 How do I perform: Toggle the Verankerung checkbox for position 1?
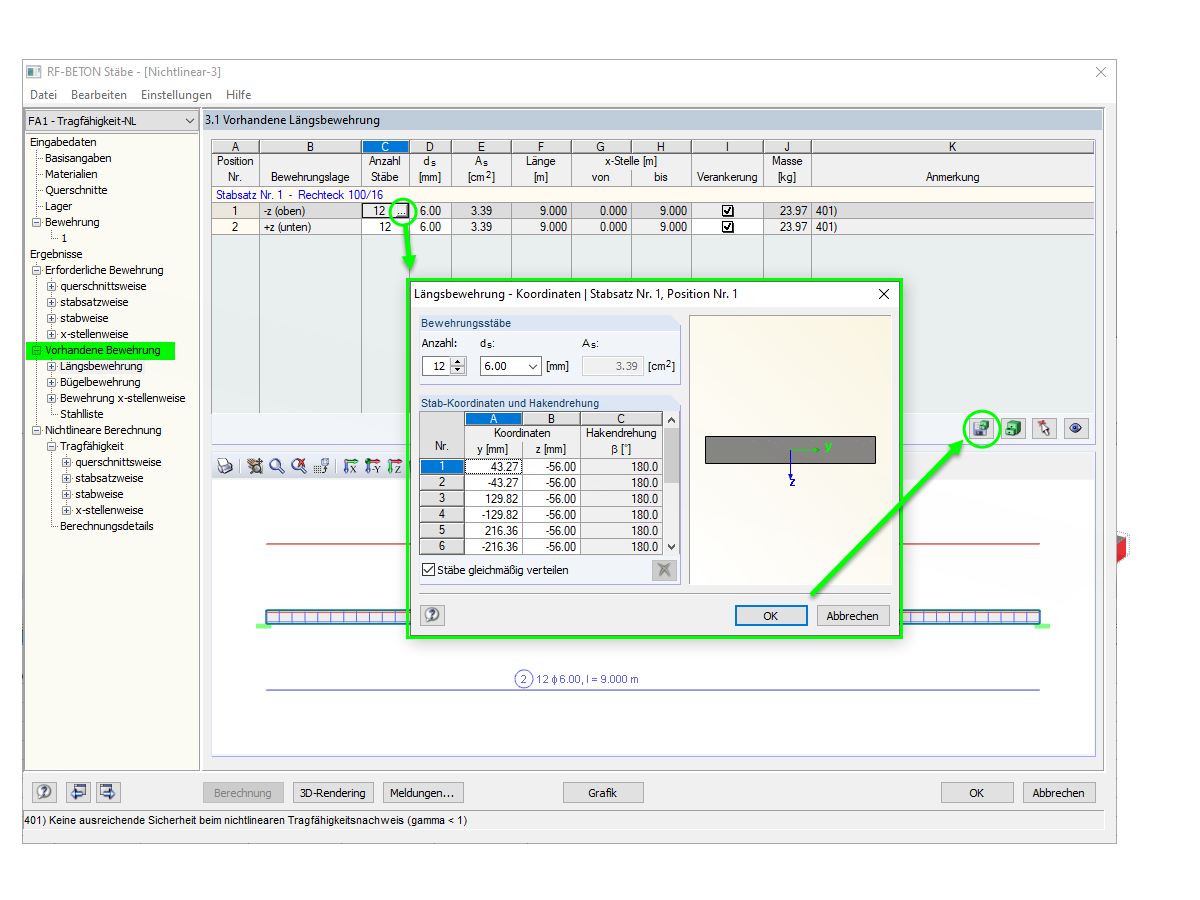pyautogui.click(x=728, y=210)
